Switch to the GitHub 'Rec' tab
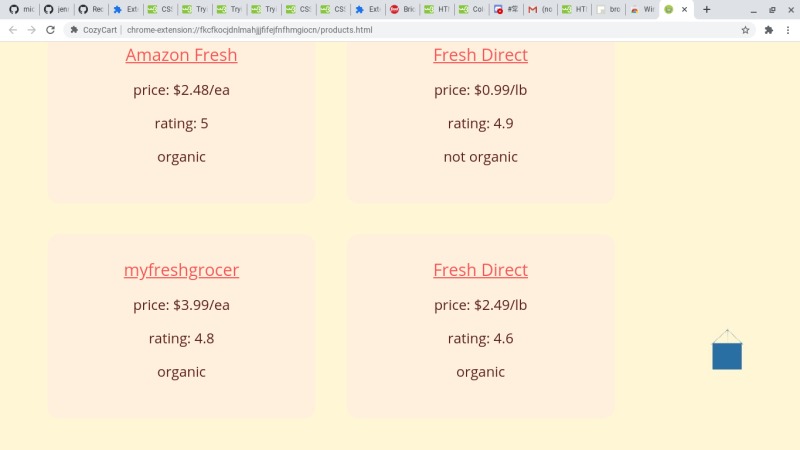This screenshot has width=800, height=450. [x=91, y=9]
